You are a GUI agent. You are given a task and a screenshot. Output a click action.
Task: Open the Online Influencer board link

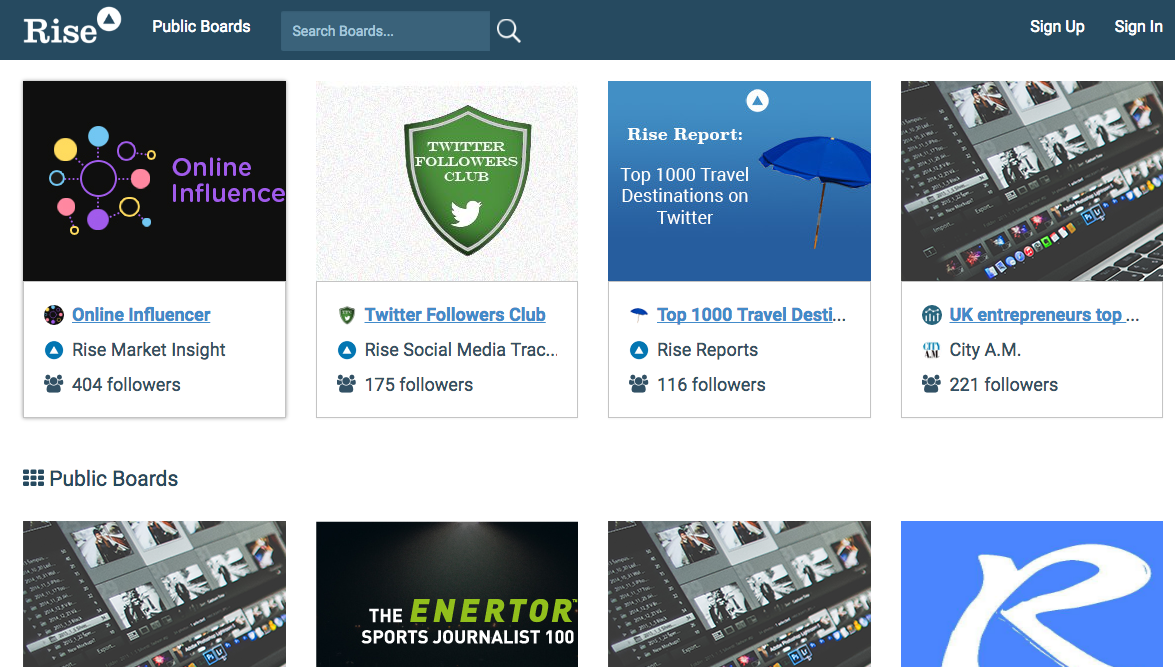141,315
